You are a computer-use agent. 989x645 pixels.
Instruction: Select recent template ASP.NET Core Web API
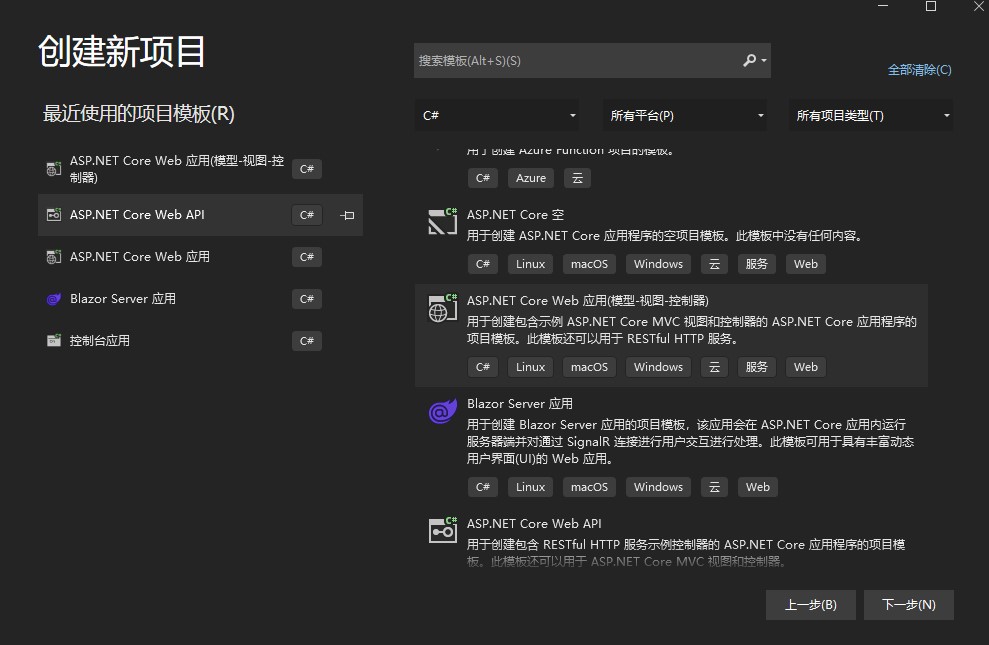[200, 215]
